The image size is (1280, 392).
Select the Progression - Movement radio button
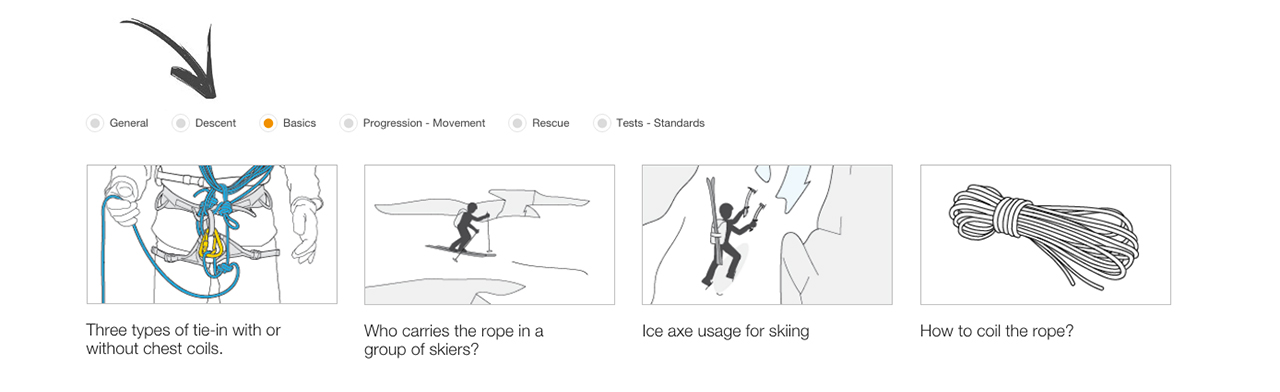(x=348, y=123)
